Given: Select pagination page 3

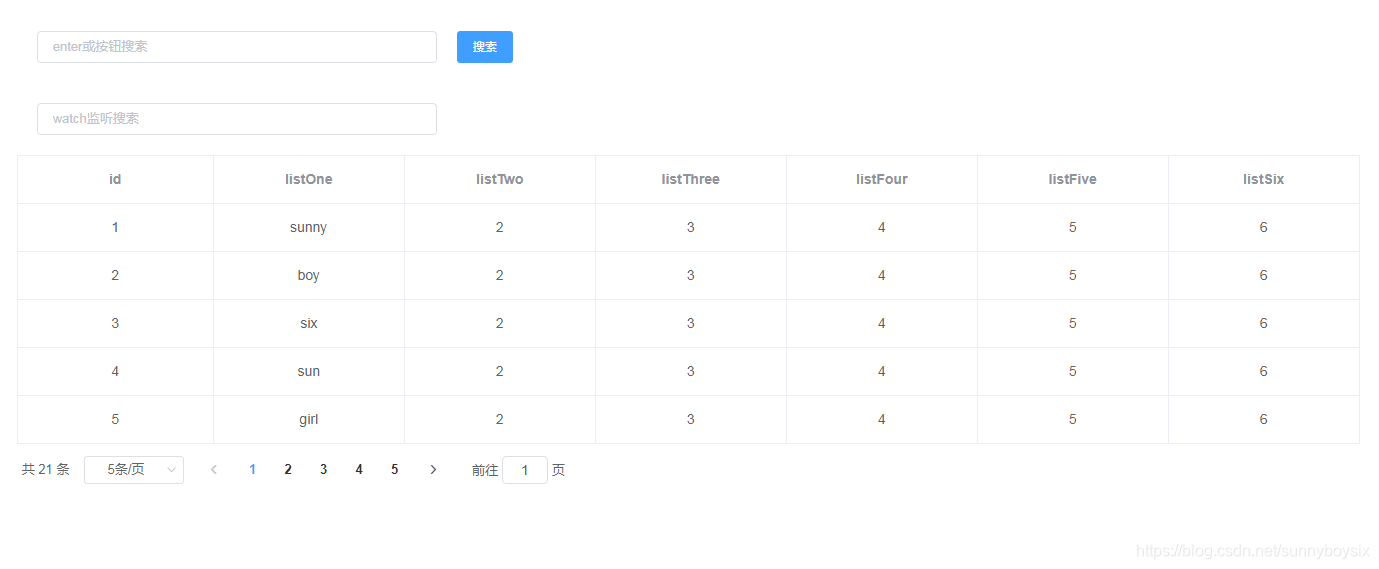Looking at the screenshot, I should [x=323, y=470].
